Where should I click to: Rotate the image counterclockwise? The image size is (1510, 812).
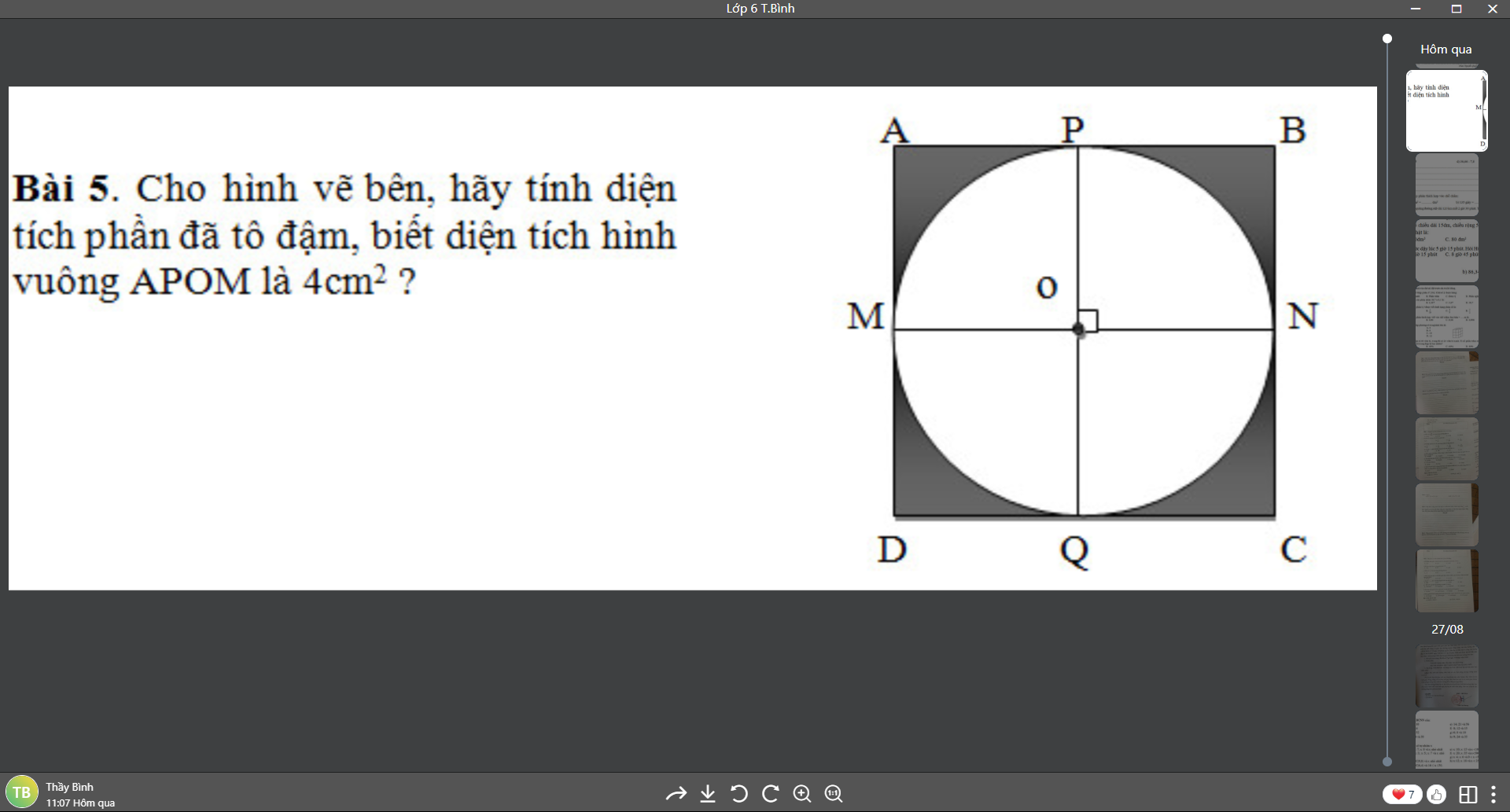[739, 794]
